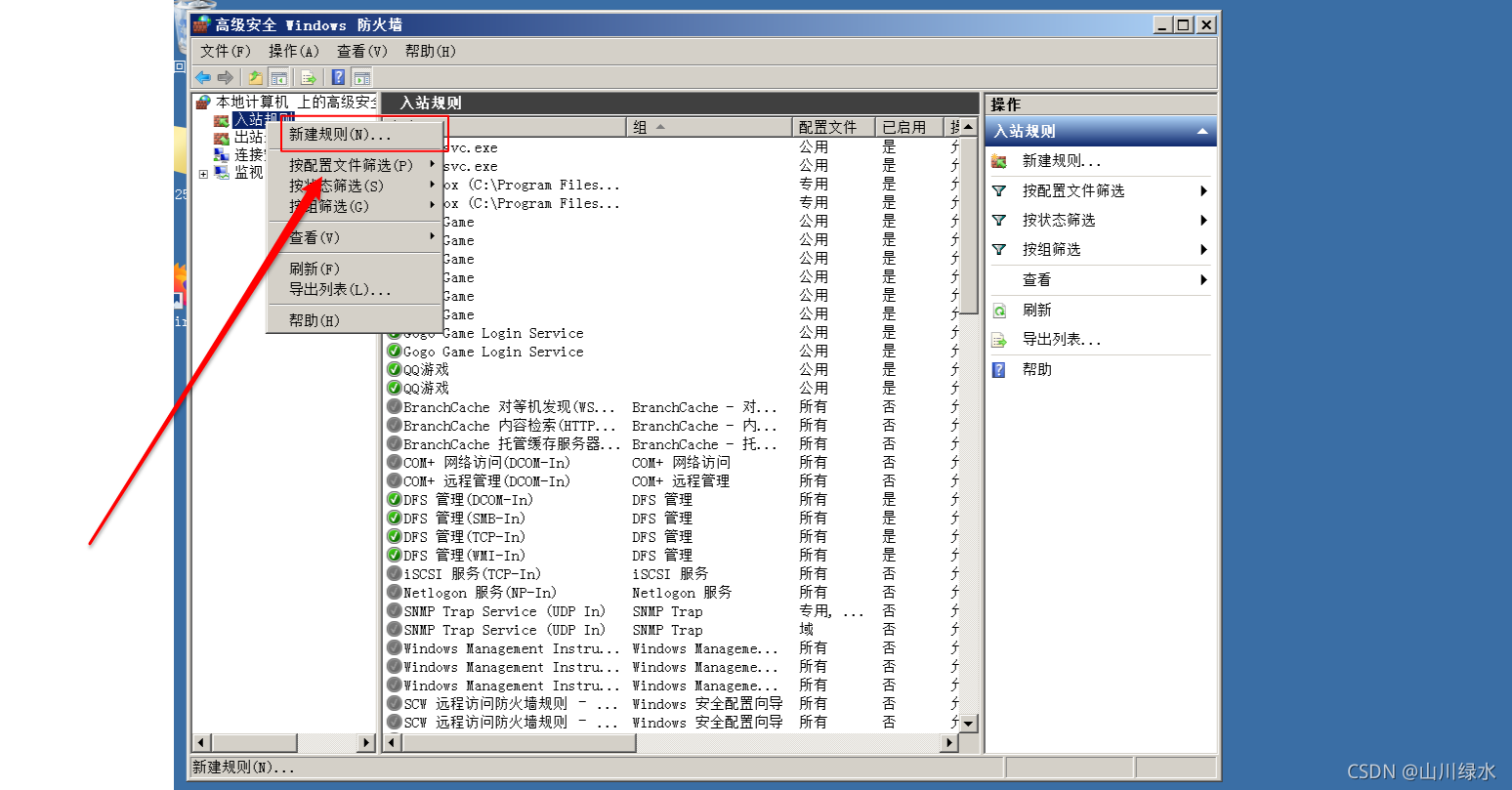Click the up one level folder icon
Screen dimensions: 1512x790
[x=255, y=78]
